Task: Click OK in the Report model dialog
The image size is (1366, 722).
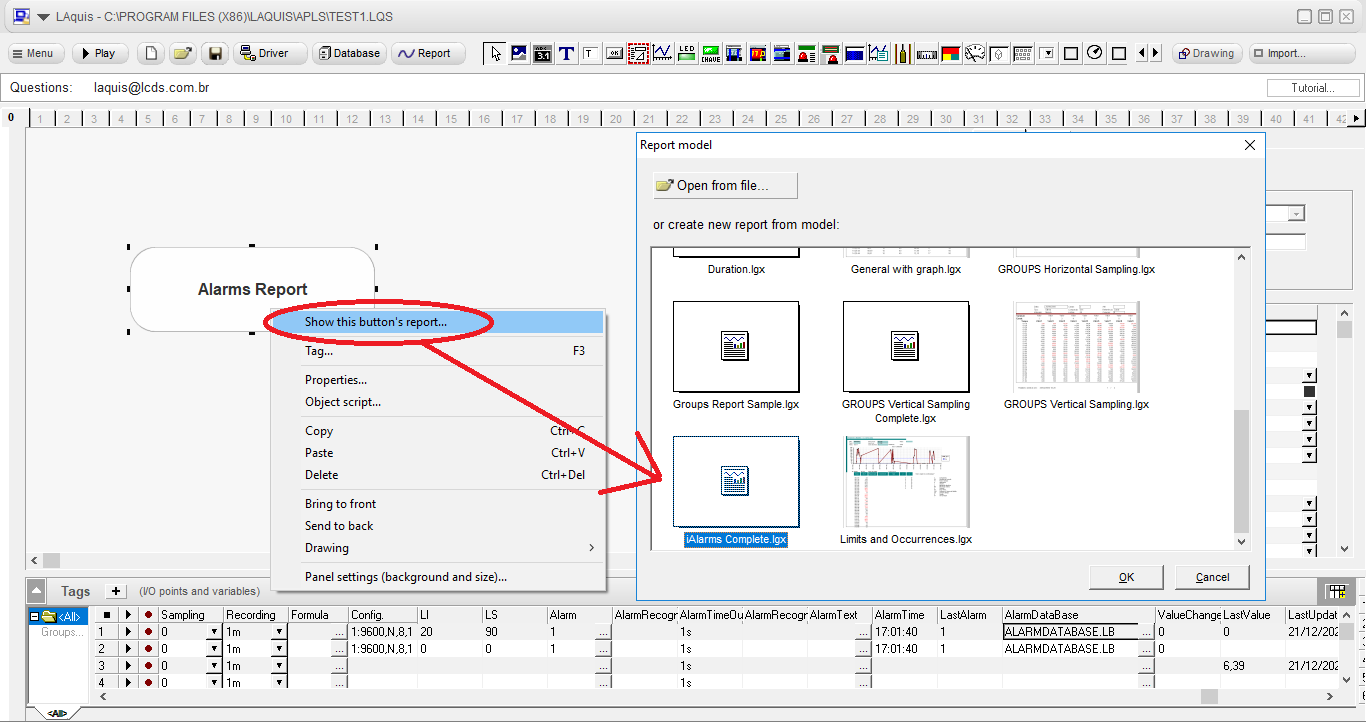Action: (1126, 577)
